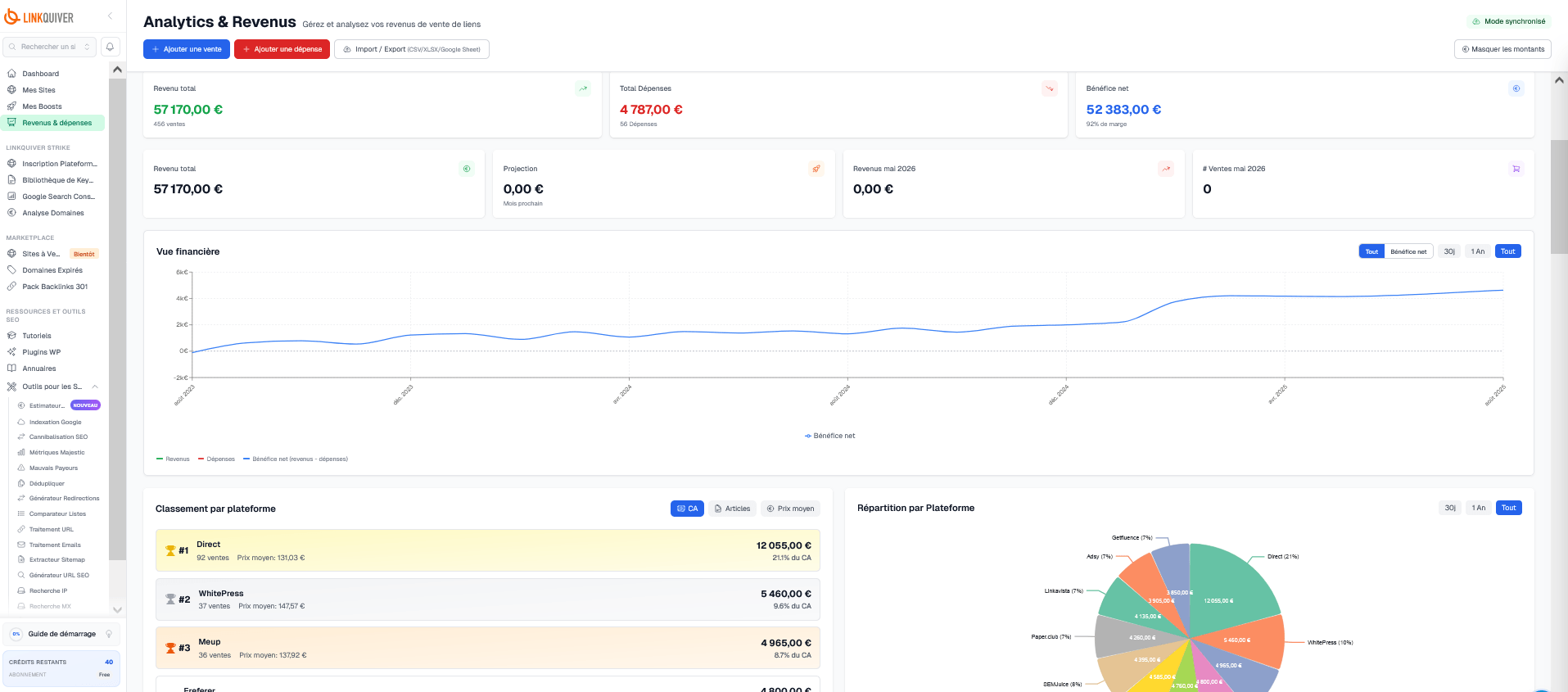Click the sidebar scroll-down arrow

click(117, 609)
